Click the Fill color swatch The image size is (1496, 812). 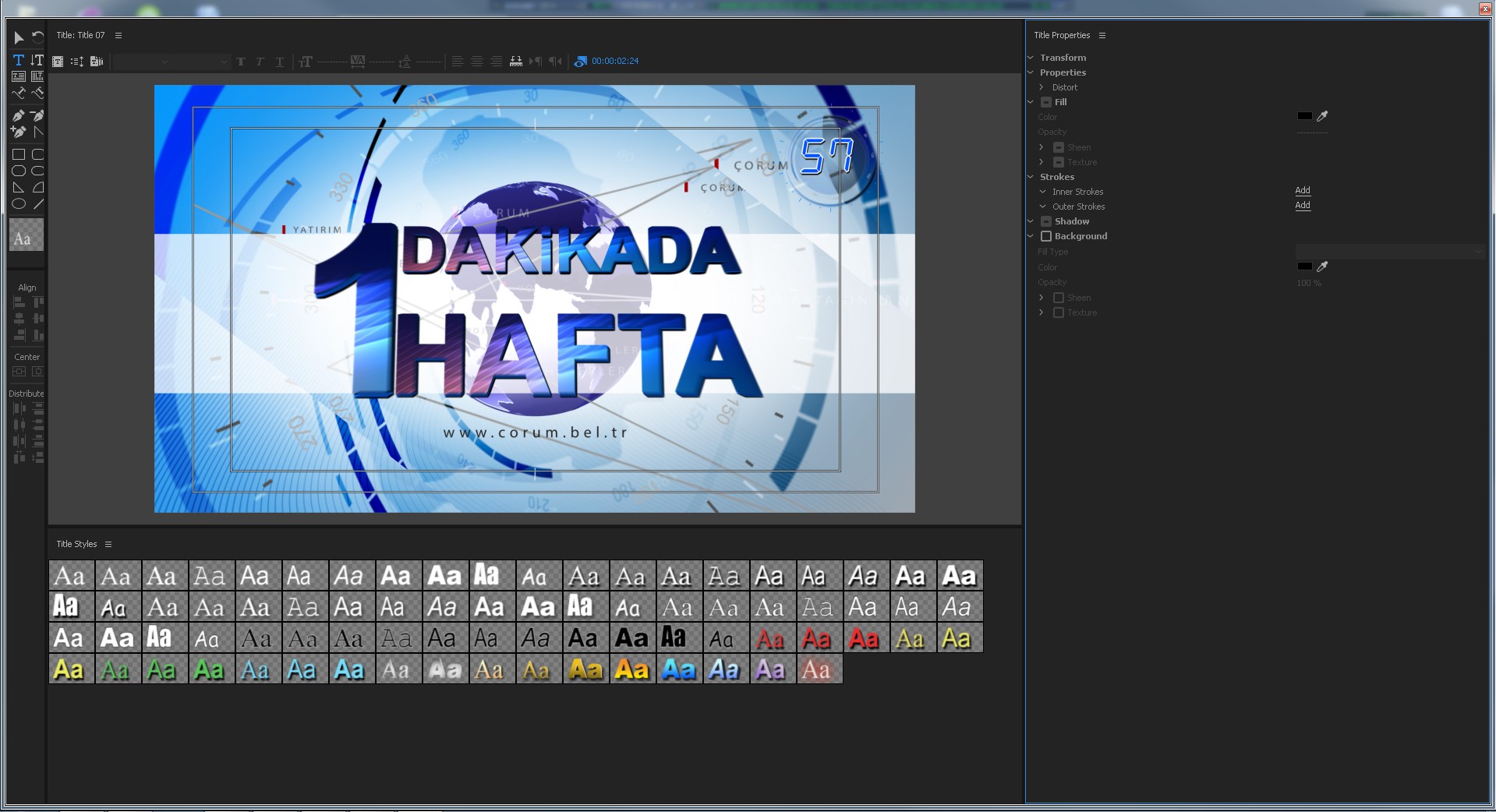pyautogui.click(x=1304, y=116)
